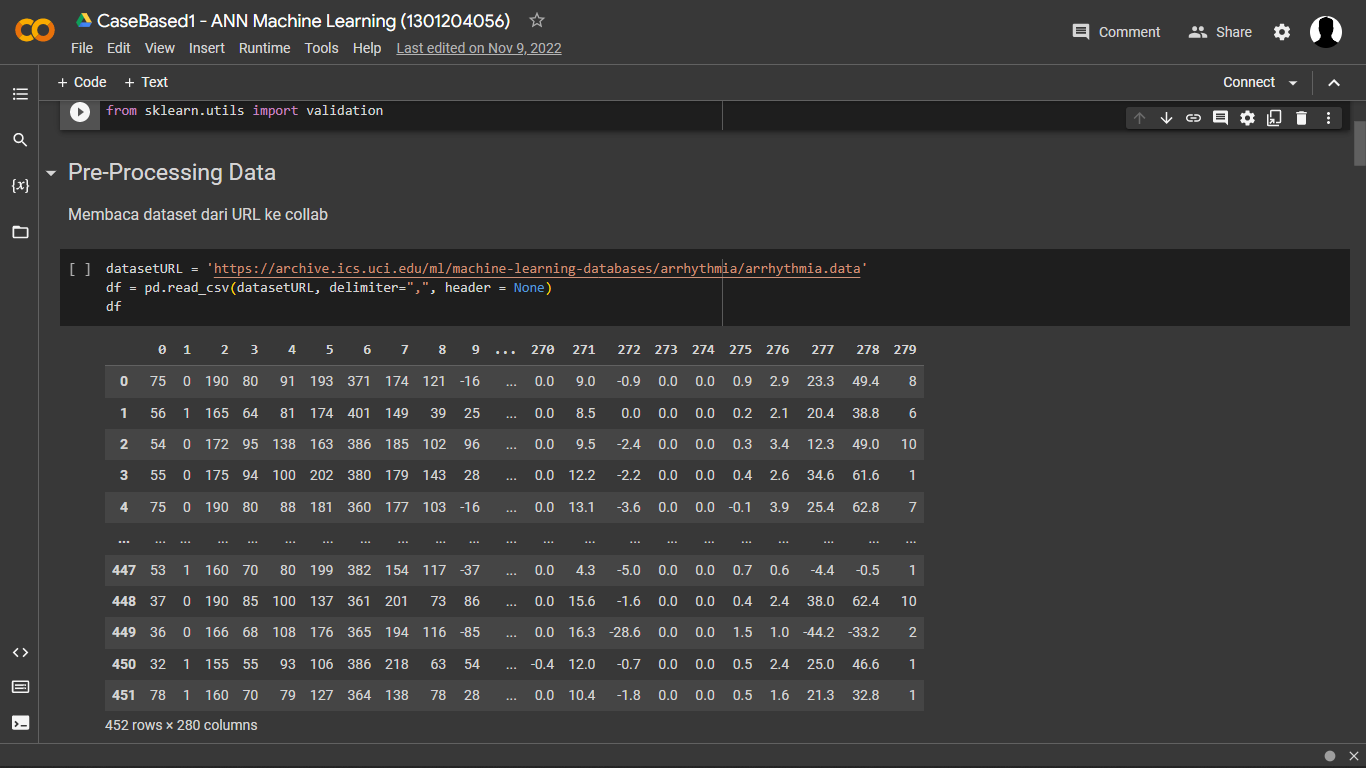
Task: Move cell down with arrow icon
Action: [x=1166, y=118]
